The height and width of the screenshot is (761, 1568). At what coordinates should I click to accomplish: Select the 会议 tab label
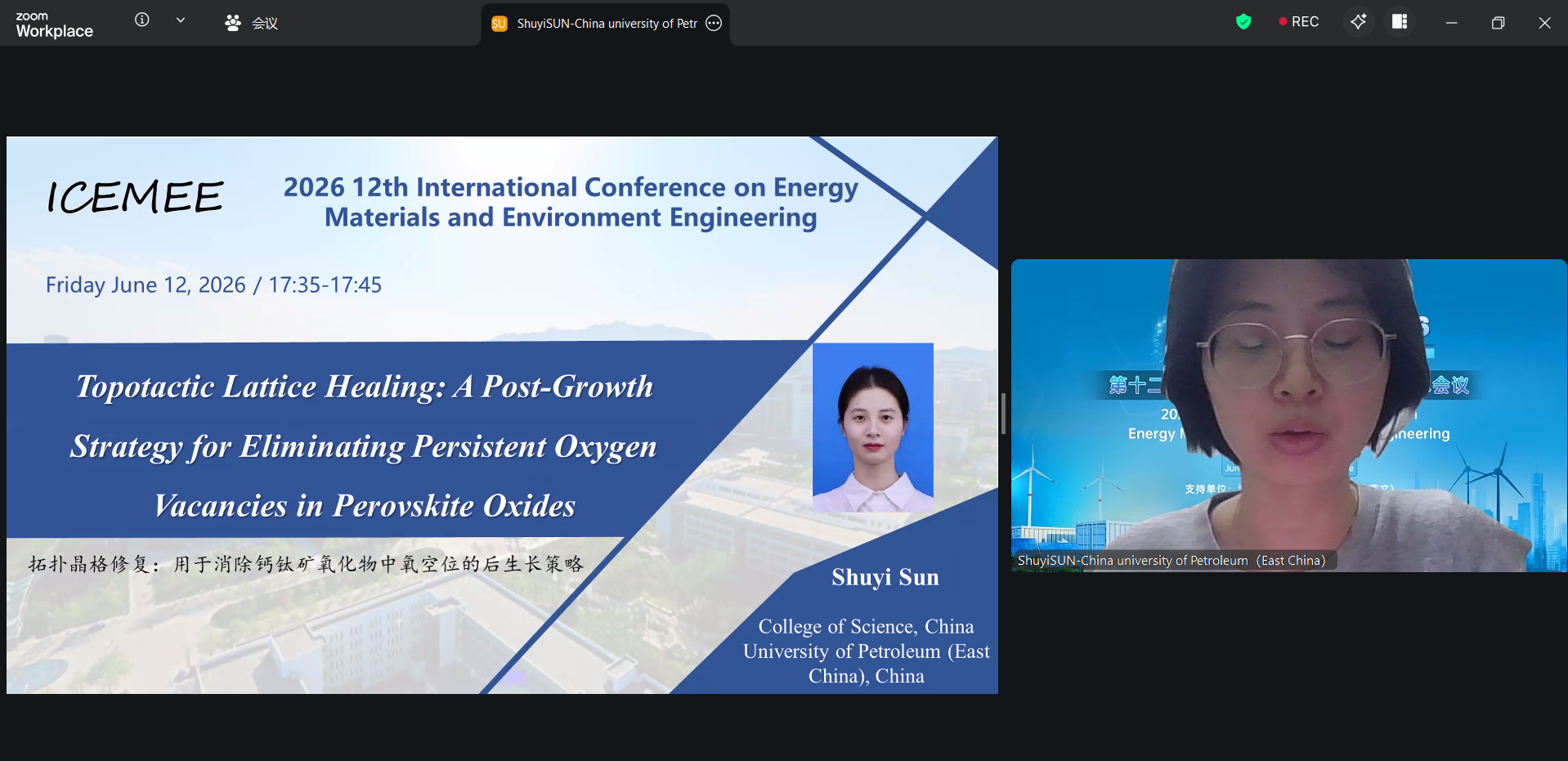[x=265, y=23]
